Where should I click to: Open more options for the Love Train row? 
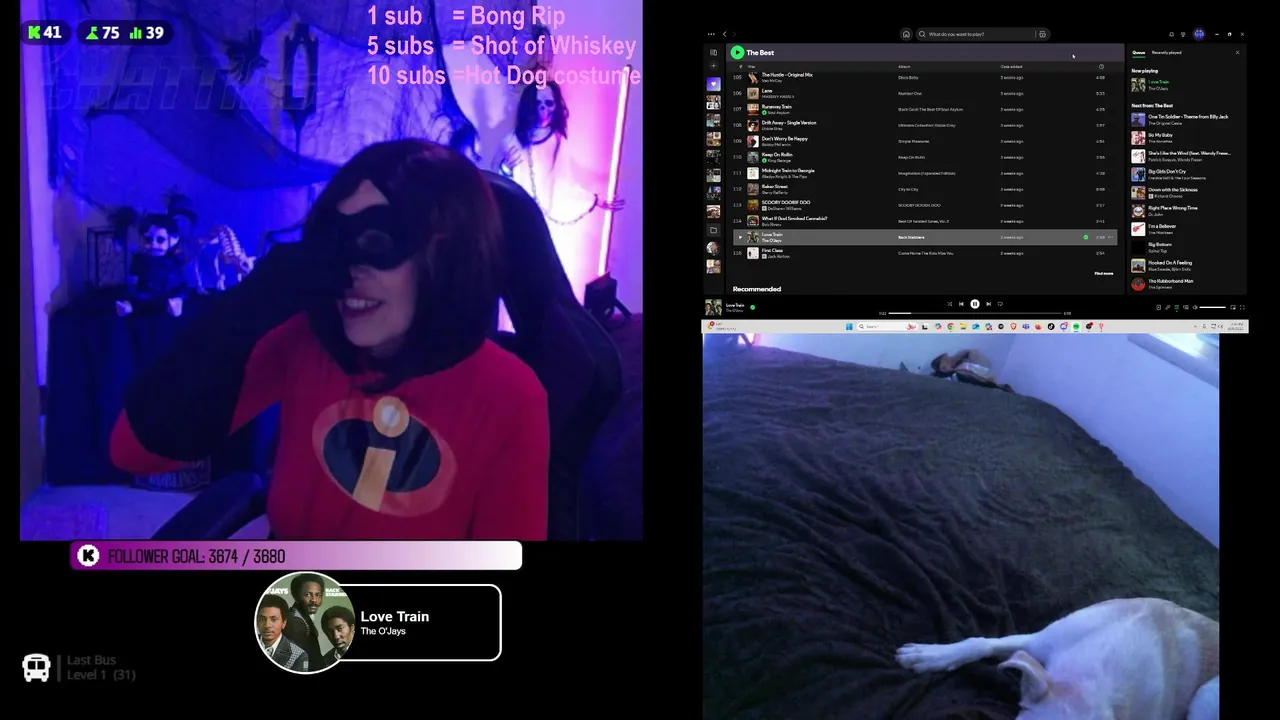click(x=1110, y=237)
